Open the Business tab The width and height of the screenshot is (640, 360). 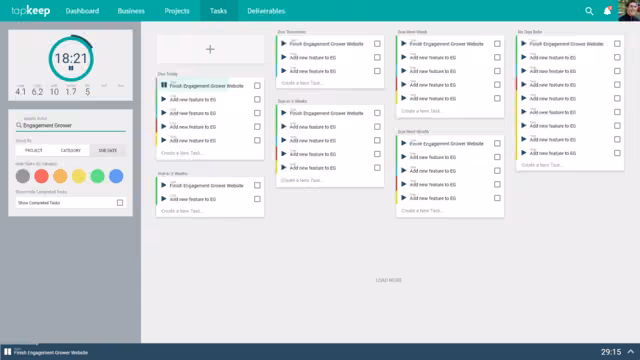click(131, 11)
